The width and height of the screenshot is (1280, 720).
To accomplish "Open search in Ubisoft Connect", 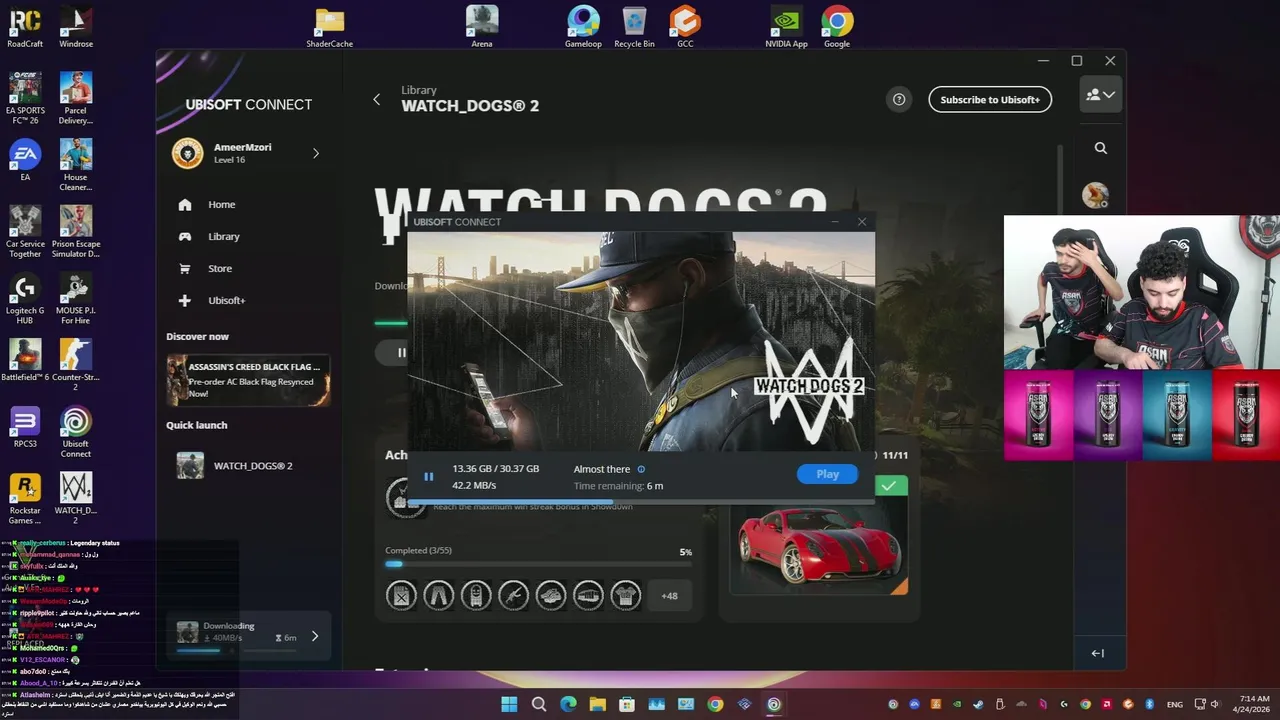I will pyautogui.click(x=1100, y=148).
